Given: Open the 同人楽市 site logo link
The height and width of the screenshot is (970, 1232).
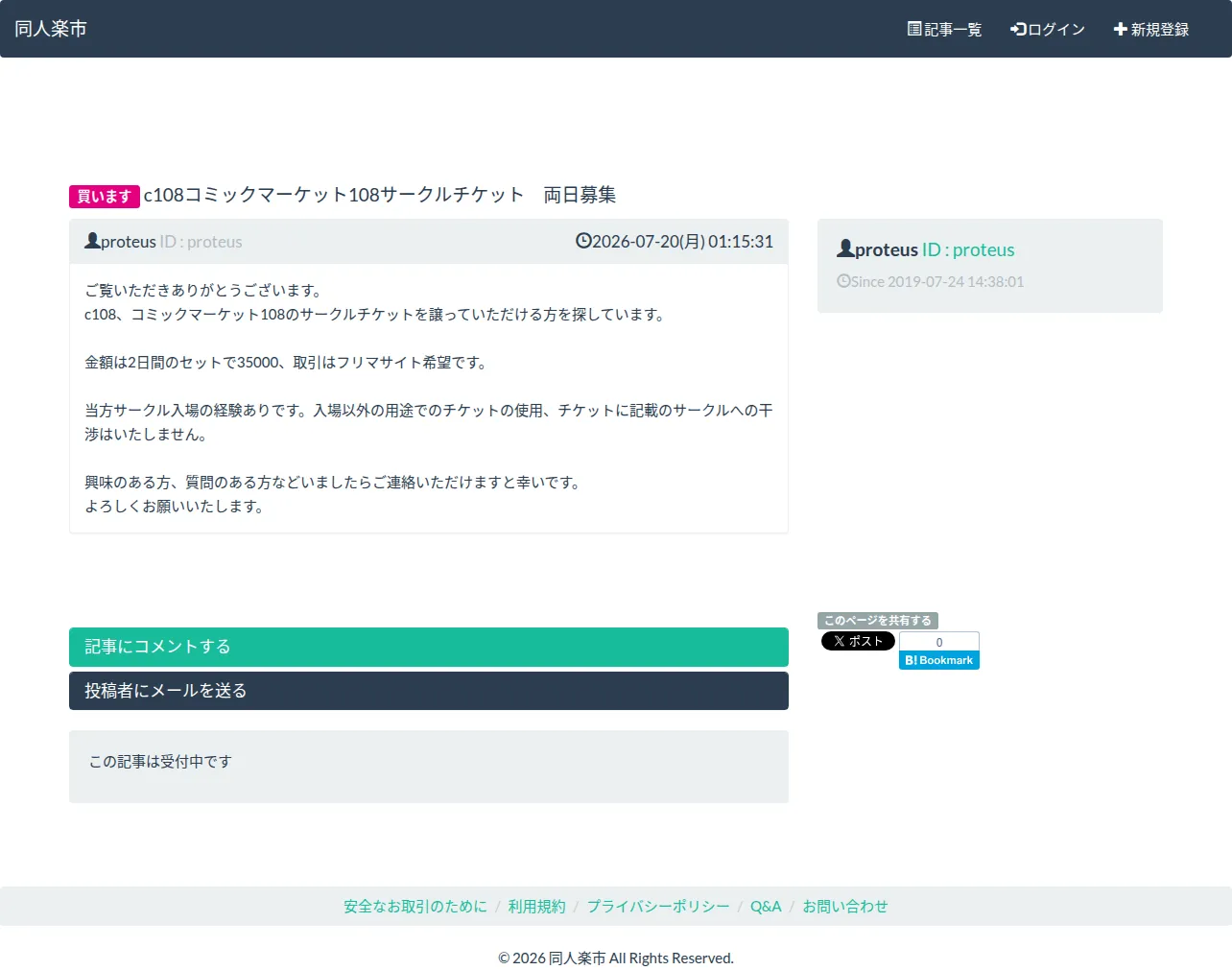Looking at the screenshot, I should 51,29.
